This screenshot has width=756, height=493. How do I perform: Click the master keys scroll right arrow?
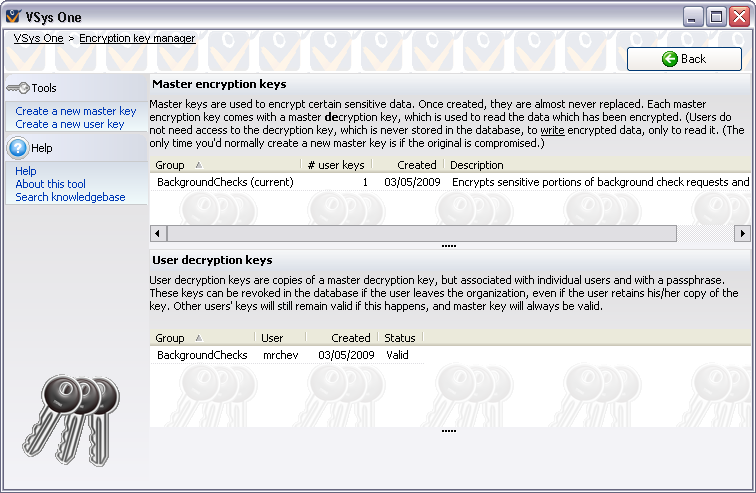coord(742,234)
